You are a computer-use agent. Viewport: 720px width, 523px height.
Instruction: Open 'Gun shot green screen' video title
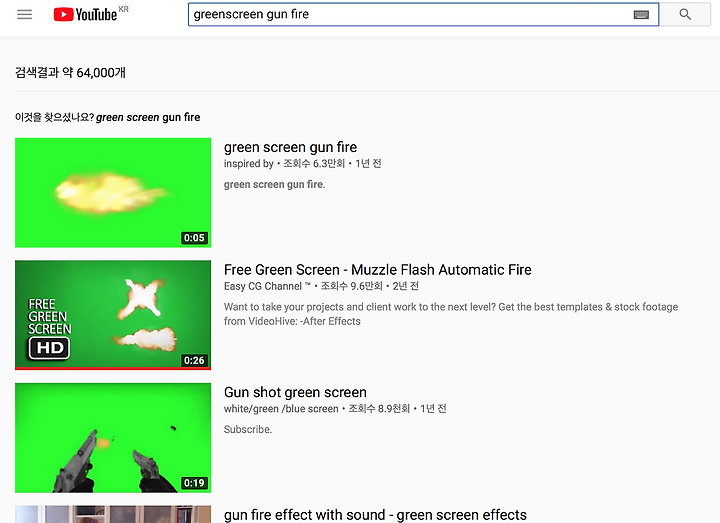[x=295, y=392]
